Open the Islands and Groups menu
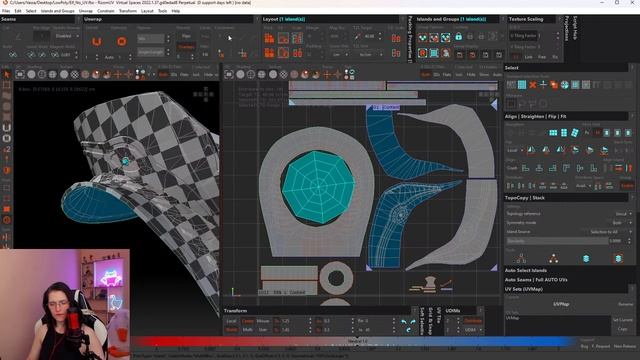640x360 pixels. pyautogui.click(x=58, y=11)
